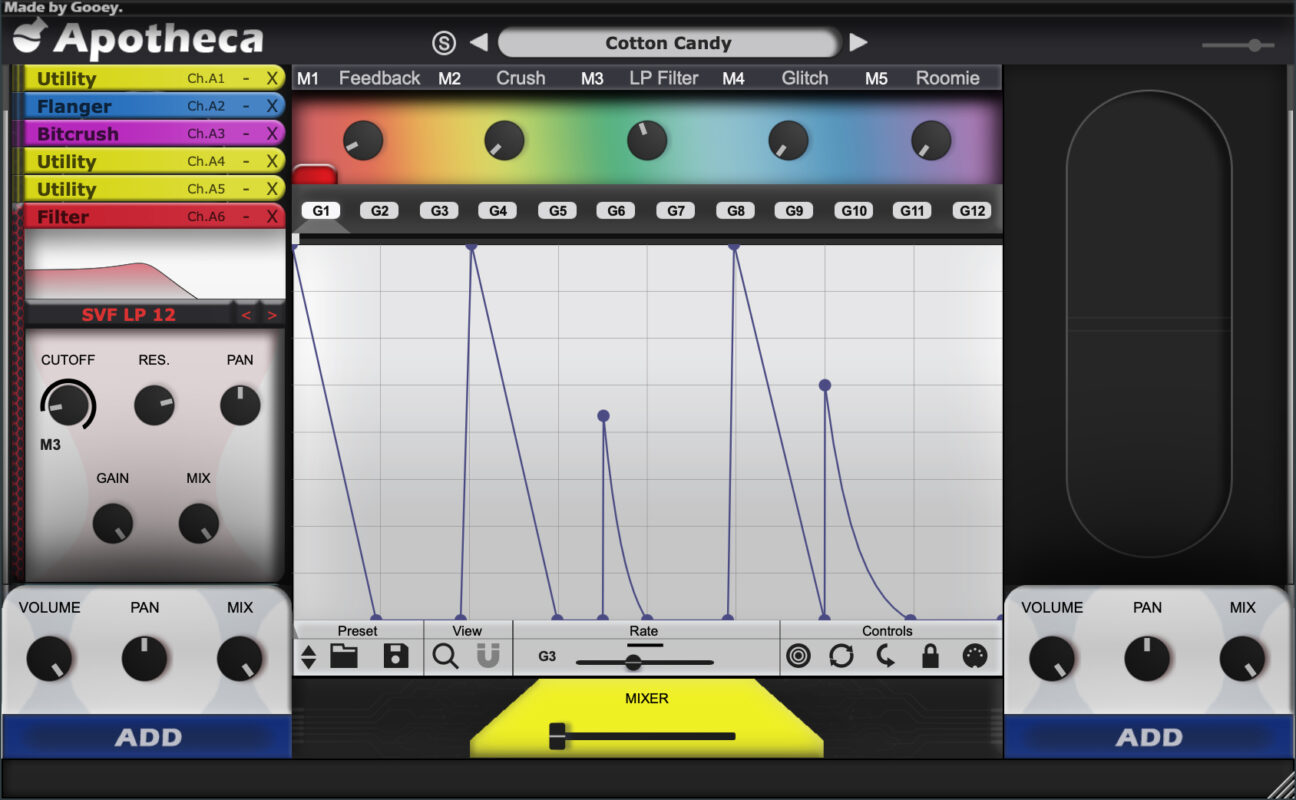Click the MIDI connector icon
1296x800 pixels.
[974, 656]
